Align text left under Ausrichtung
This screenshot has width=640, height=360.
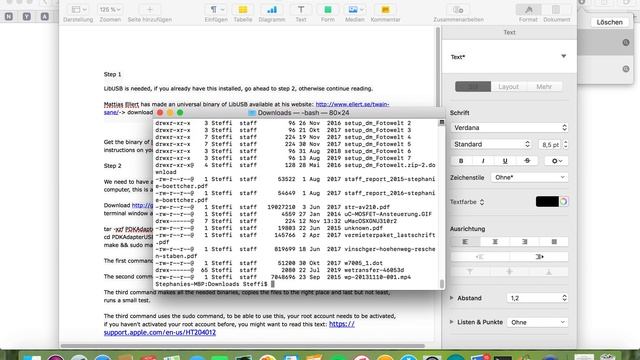(x=465, y=242)
